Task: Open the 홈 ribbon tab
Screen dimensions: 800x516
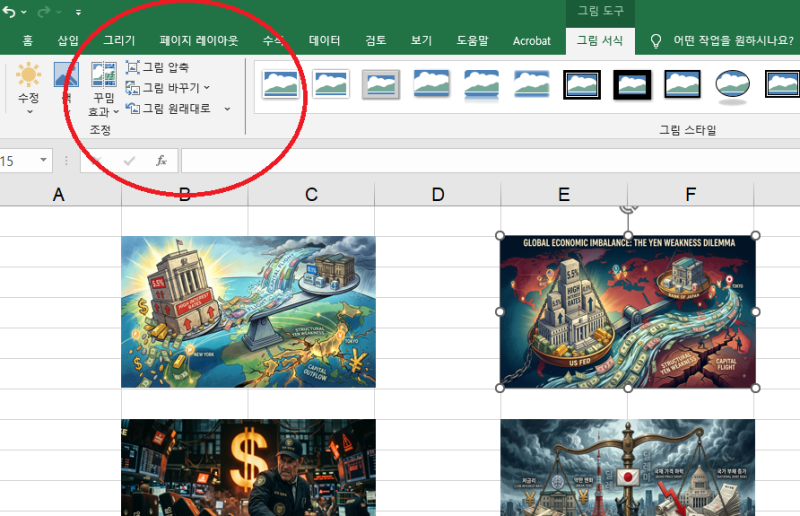Action: [28, 40]
